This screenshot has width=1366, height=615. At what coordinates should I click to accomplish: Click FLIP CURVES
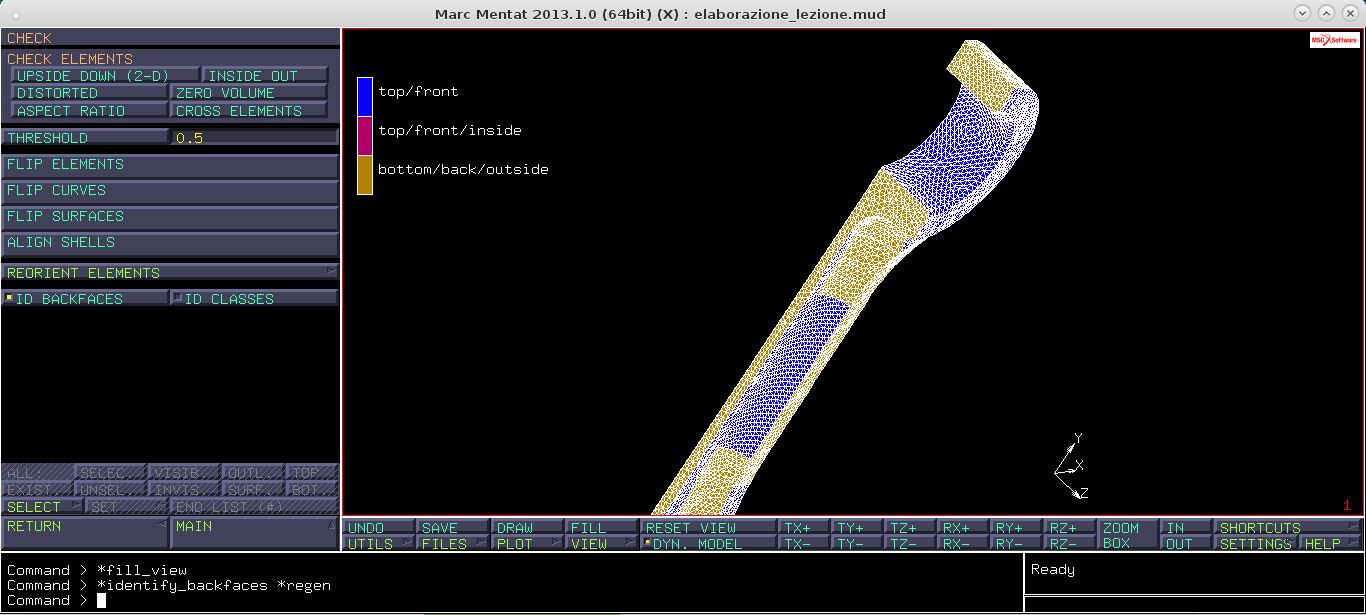point(170,191)
